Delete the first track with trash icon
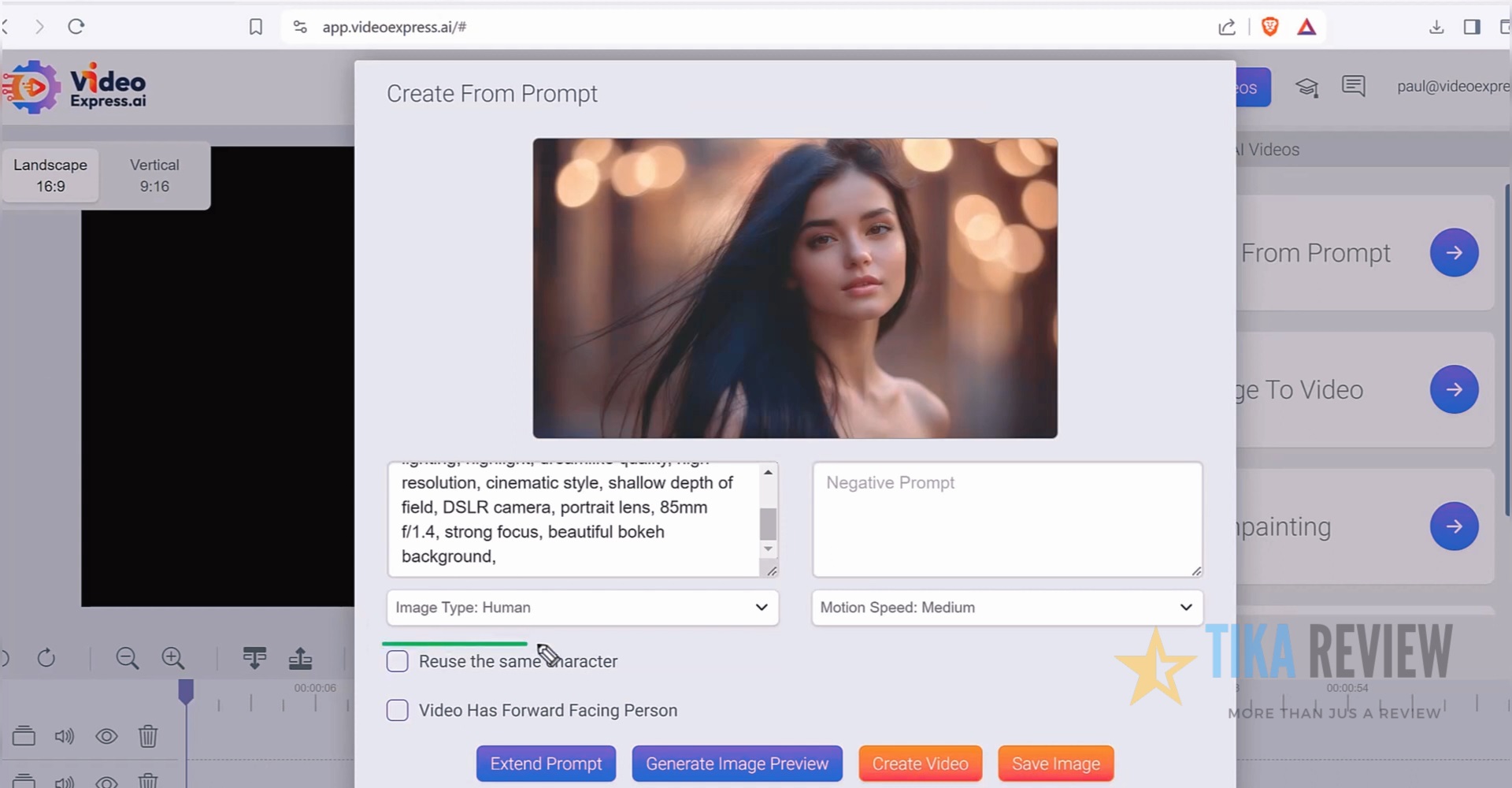Image resolution: width=1512 pixels, height=788 pixels. tap(148, 736)
